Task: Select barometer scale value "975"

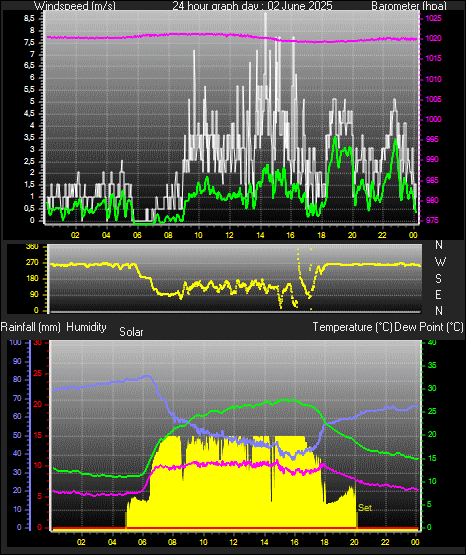Action: pyautogui.click(x=432, y=220)
